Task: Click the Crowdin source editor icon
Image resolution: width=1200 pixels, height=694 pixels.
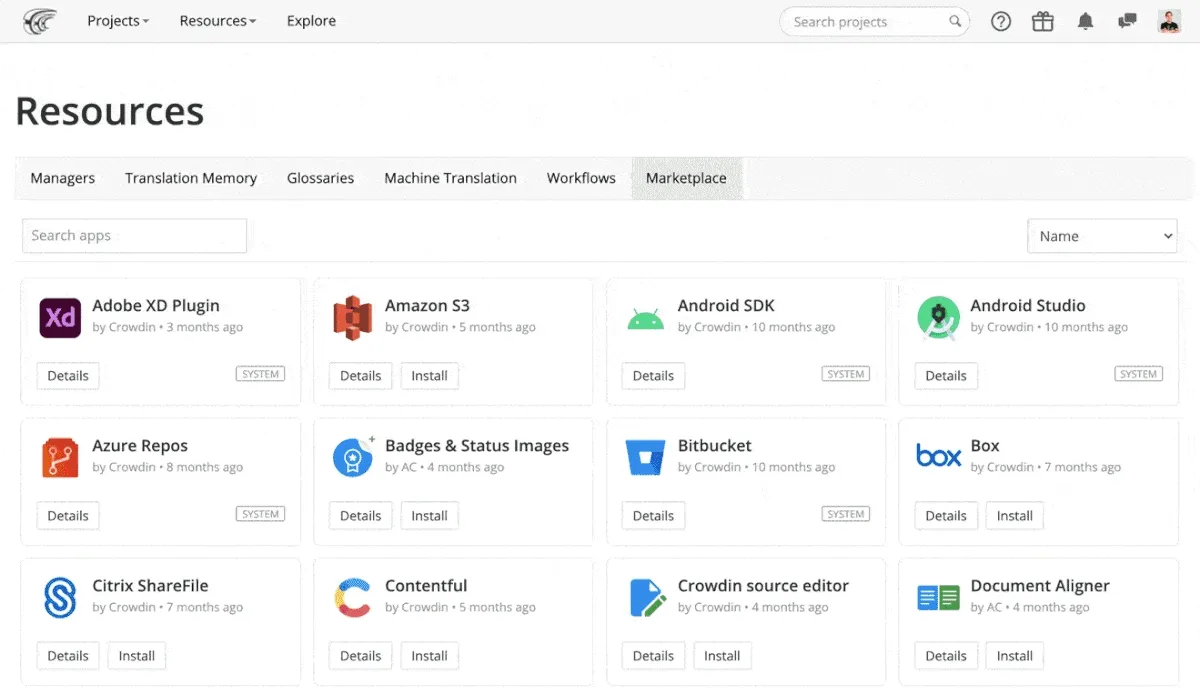Action: [x=647, y=598]
